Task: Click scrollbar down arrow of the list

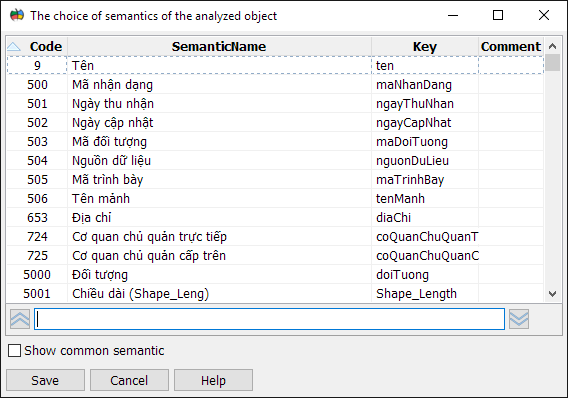Action: [552, 294]
